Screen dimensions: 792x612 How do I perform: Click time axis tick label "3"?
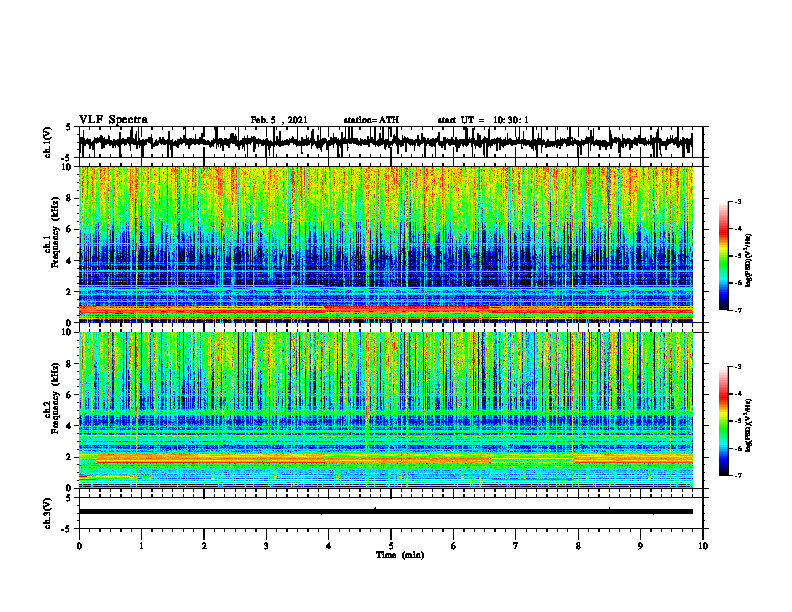266,546
